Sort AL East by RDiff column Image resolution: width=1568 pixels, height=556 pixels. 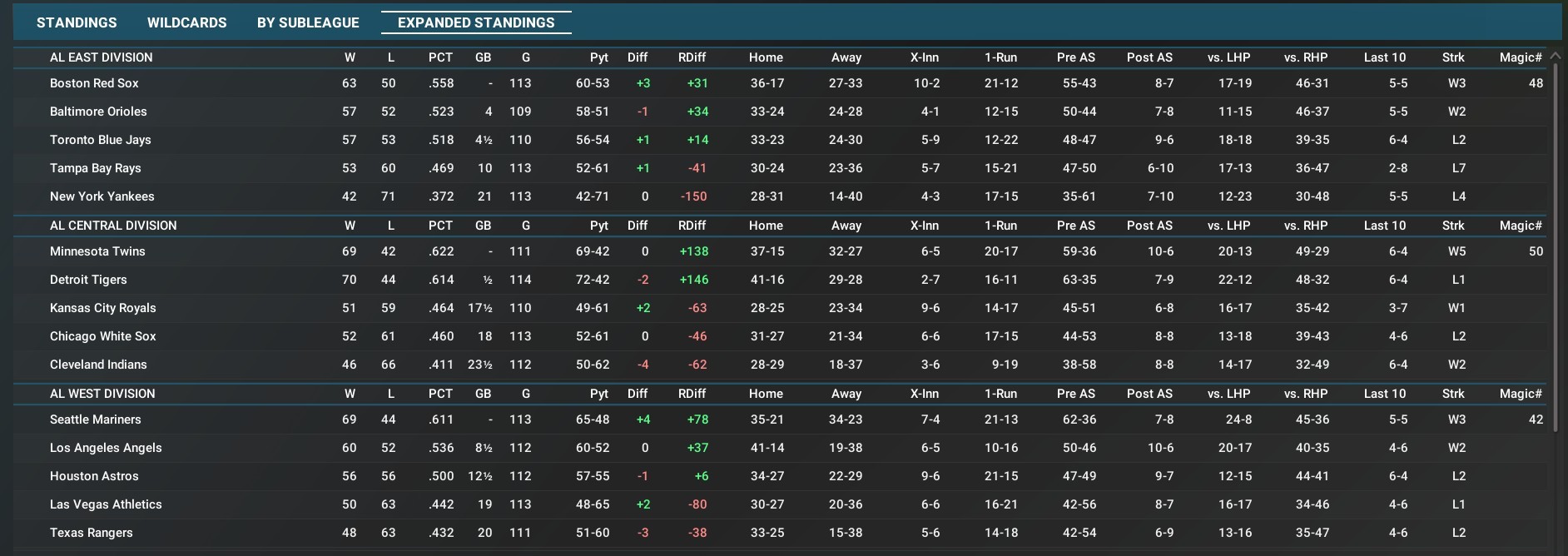tap(692, 57)
